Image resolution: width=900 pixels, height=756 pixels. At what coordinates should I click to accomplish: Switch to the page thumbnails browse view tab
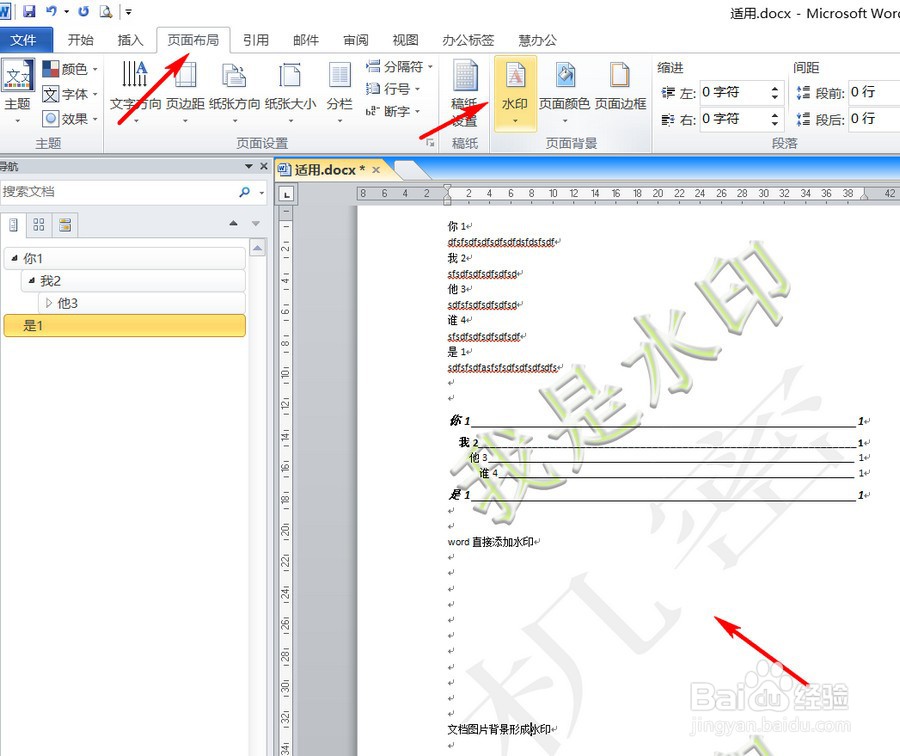tap(38, 224)
